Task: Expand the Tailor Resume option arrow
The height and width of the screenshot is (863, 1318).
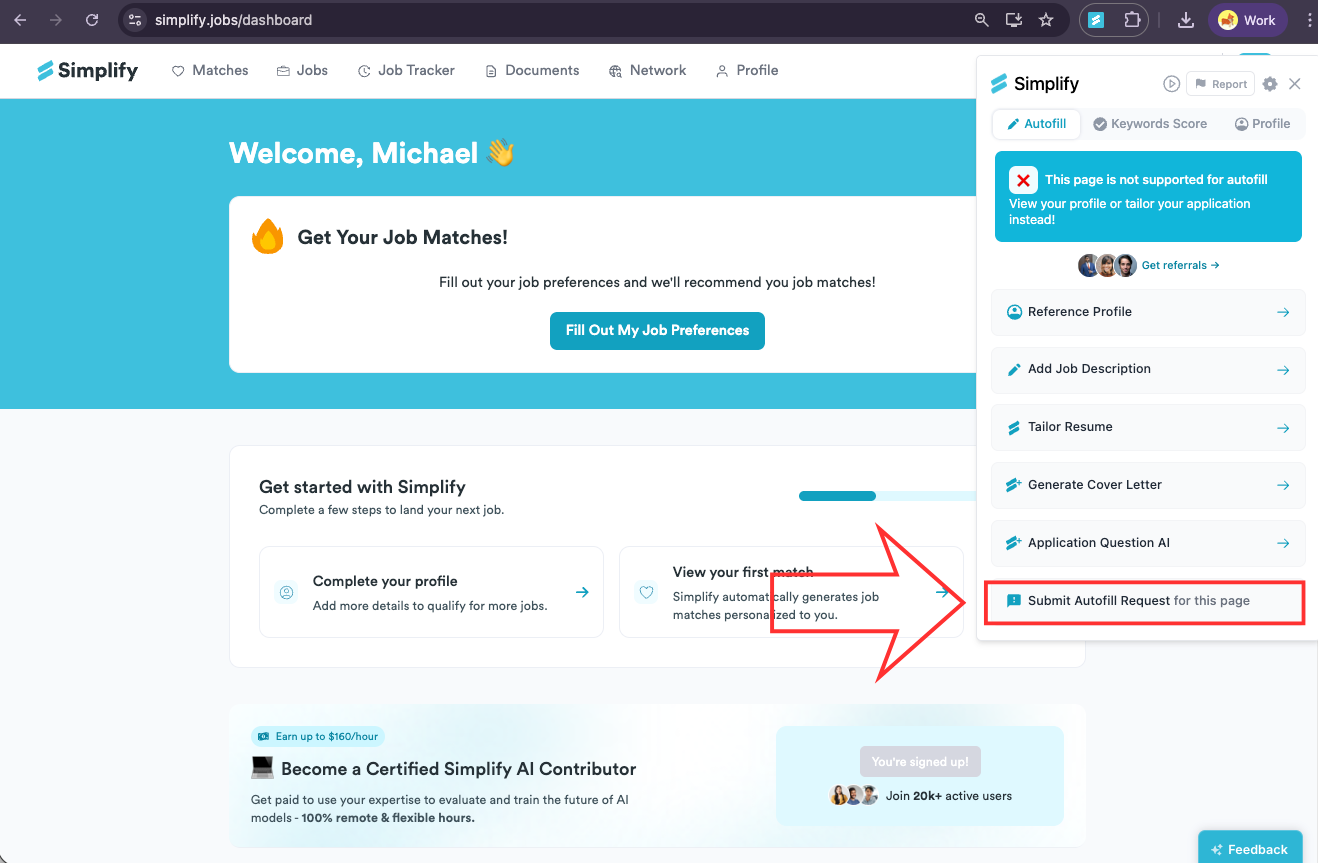Action: point(1283,427)
